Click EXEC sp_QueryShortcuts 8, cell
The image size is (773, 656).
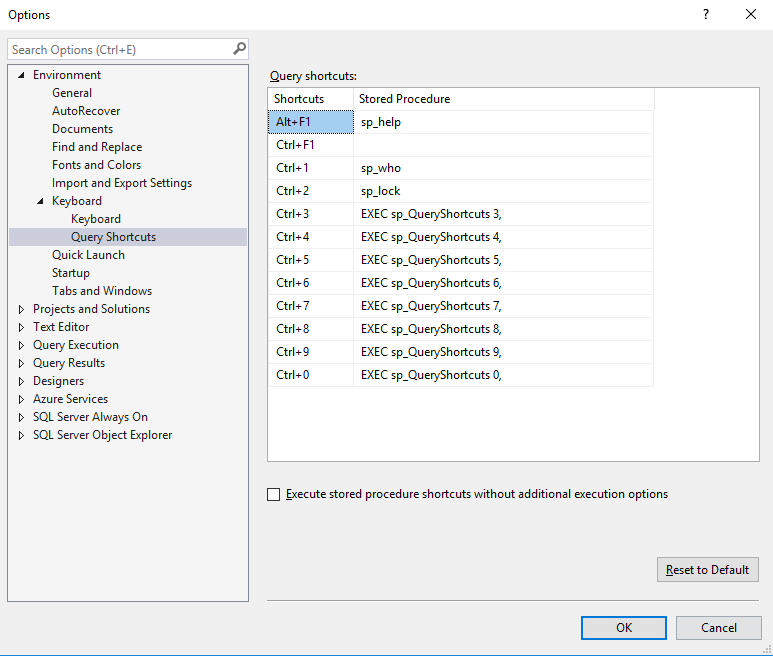pos(503,329)
